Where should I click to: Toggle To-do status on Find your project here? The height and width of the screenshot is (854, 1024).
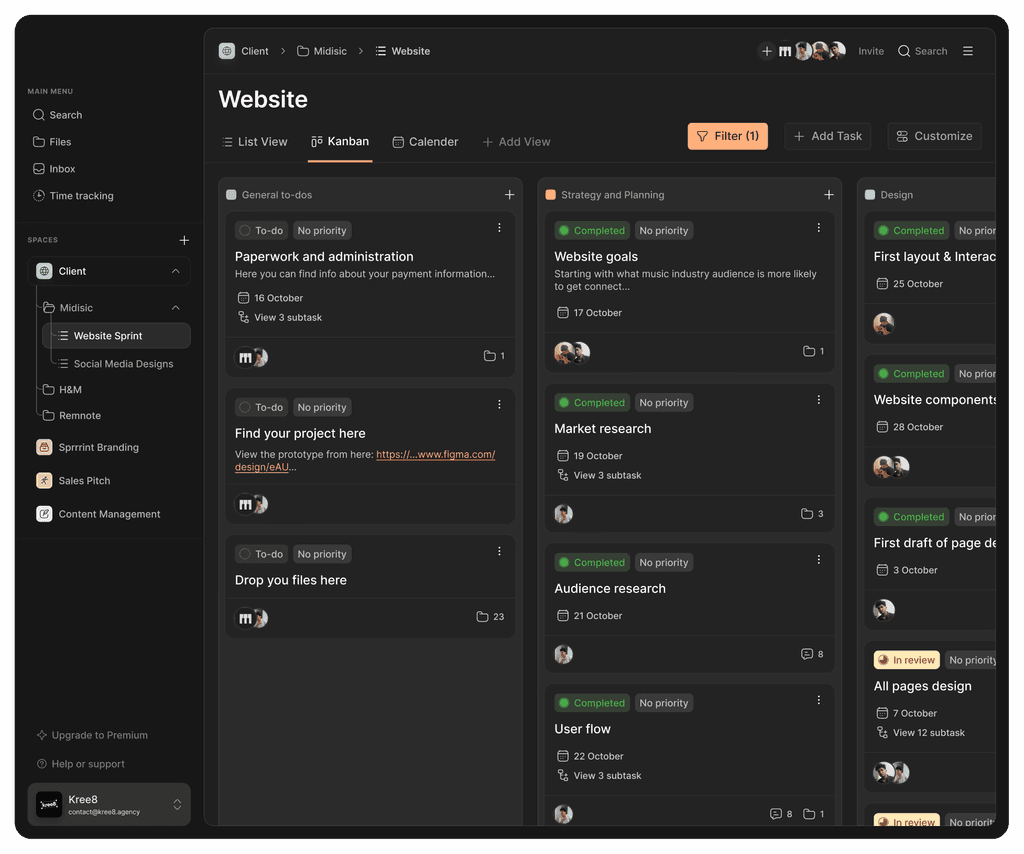coord(261,407)
